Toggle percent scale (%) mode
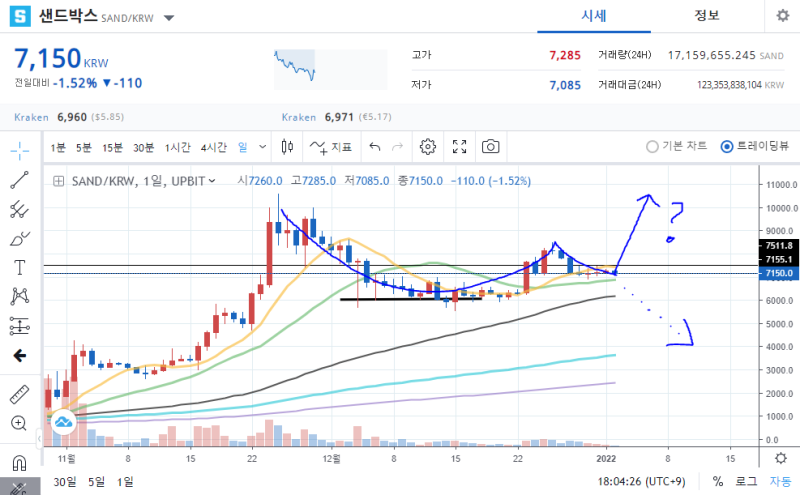 pos(718,481)
